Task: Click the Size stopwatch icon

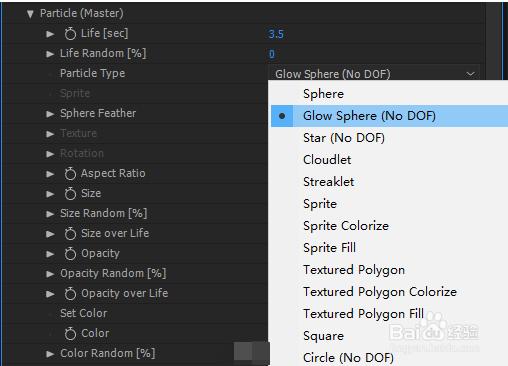Action: (x=70, y=194)
